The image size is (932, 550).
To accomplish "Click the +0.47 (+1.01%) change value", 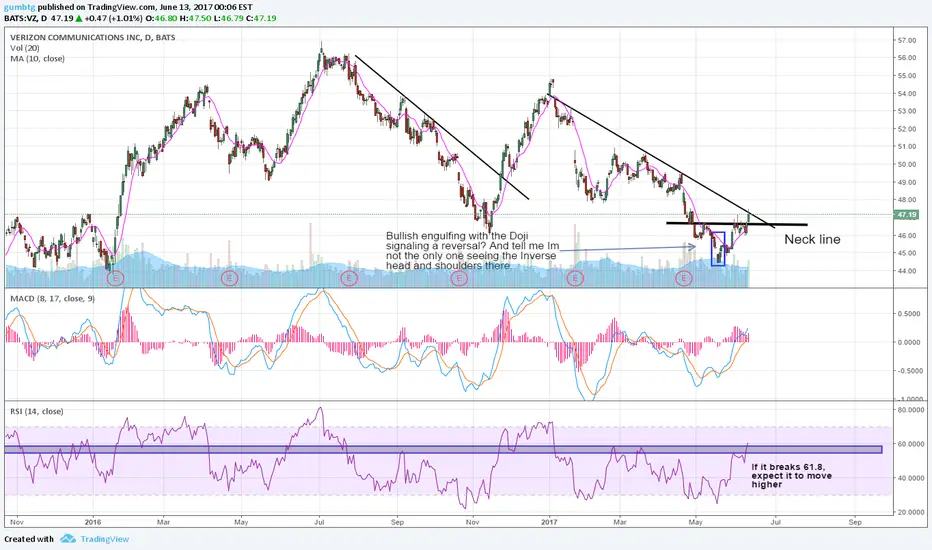I will pyautogui.click(x=115, y=18).
